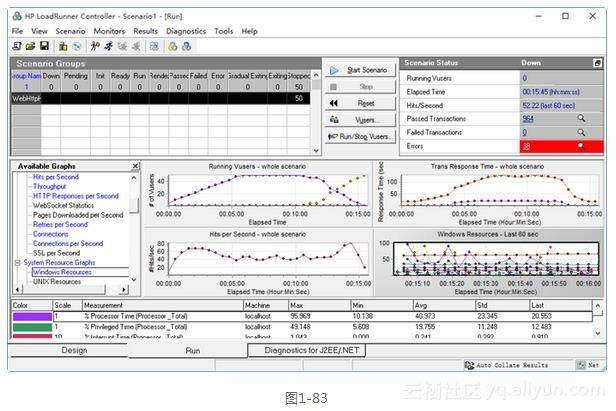The image size is (616, 411).
Task: Click green swatch for % Privileged Time
Action: (x=32, y=327)
